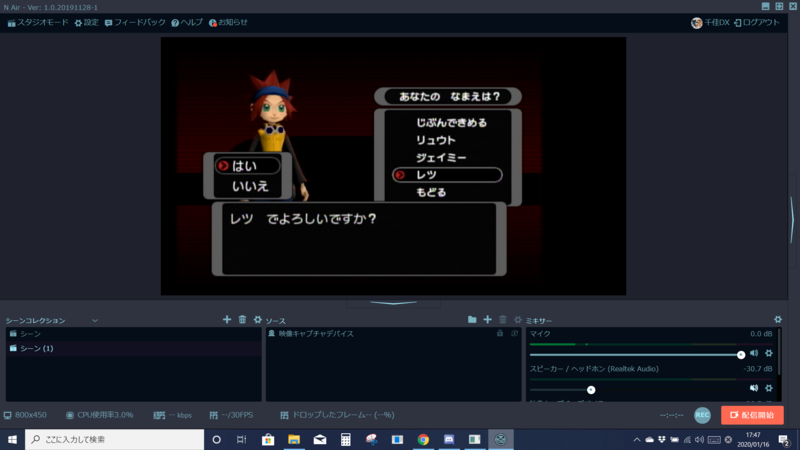This screenshot has height=450, width=800.
Task: Open ヘルプ help menu
Action: click(x=187, y=22)
